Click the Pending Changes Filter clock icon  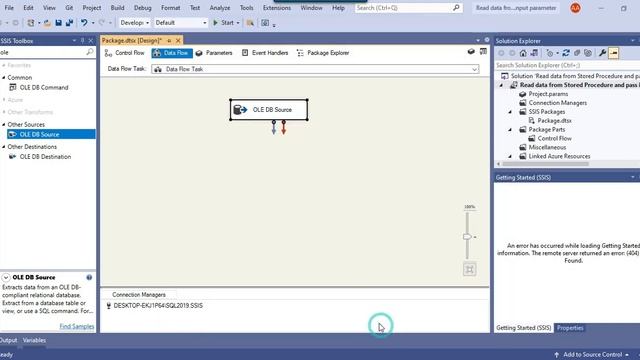pyautogui.click(x=550, y=53)
